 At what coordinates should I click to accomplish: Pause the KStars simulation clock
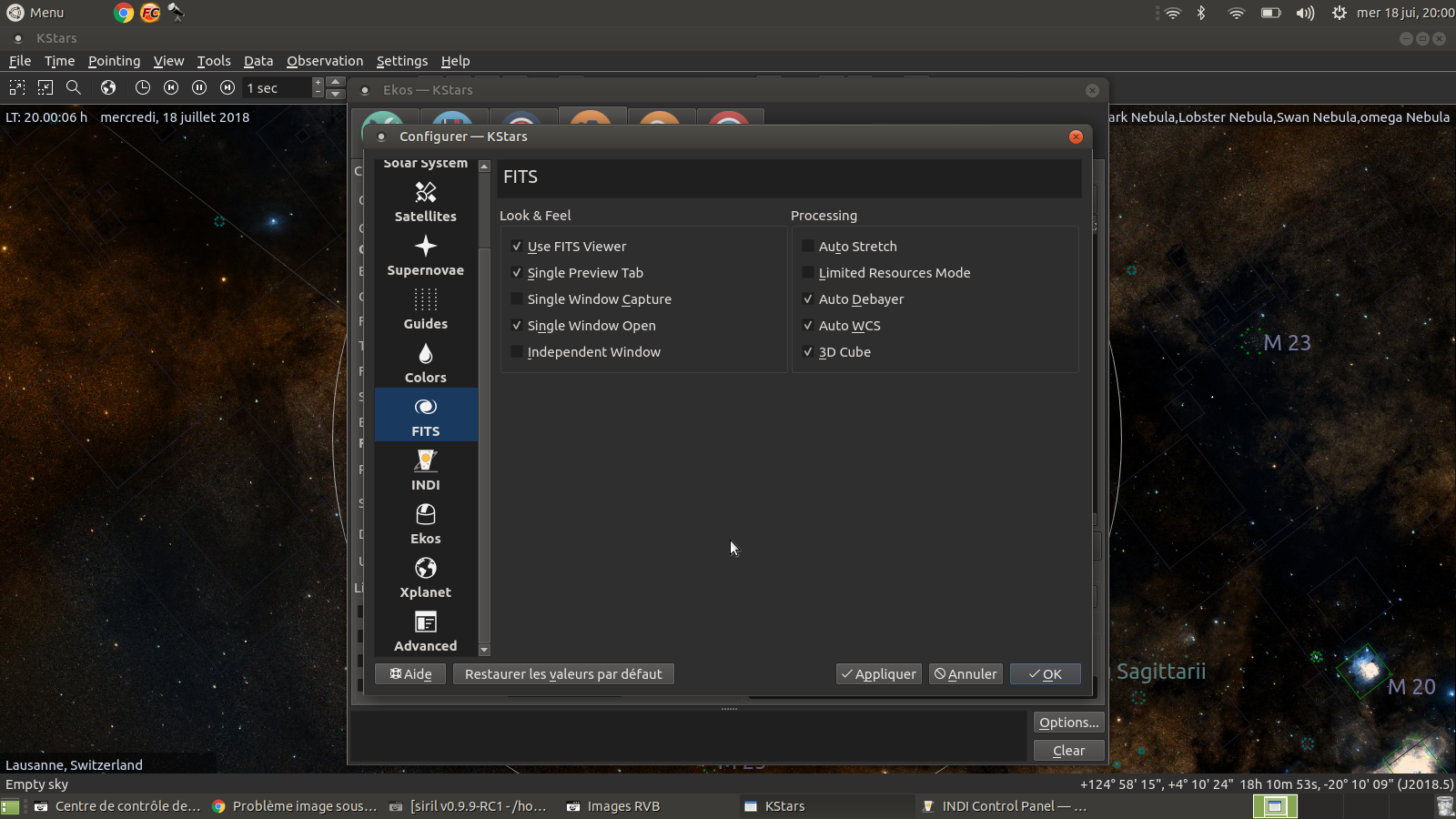pos(199,87)
